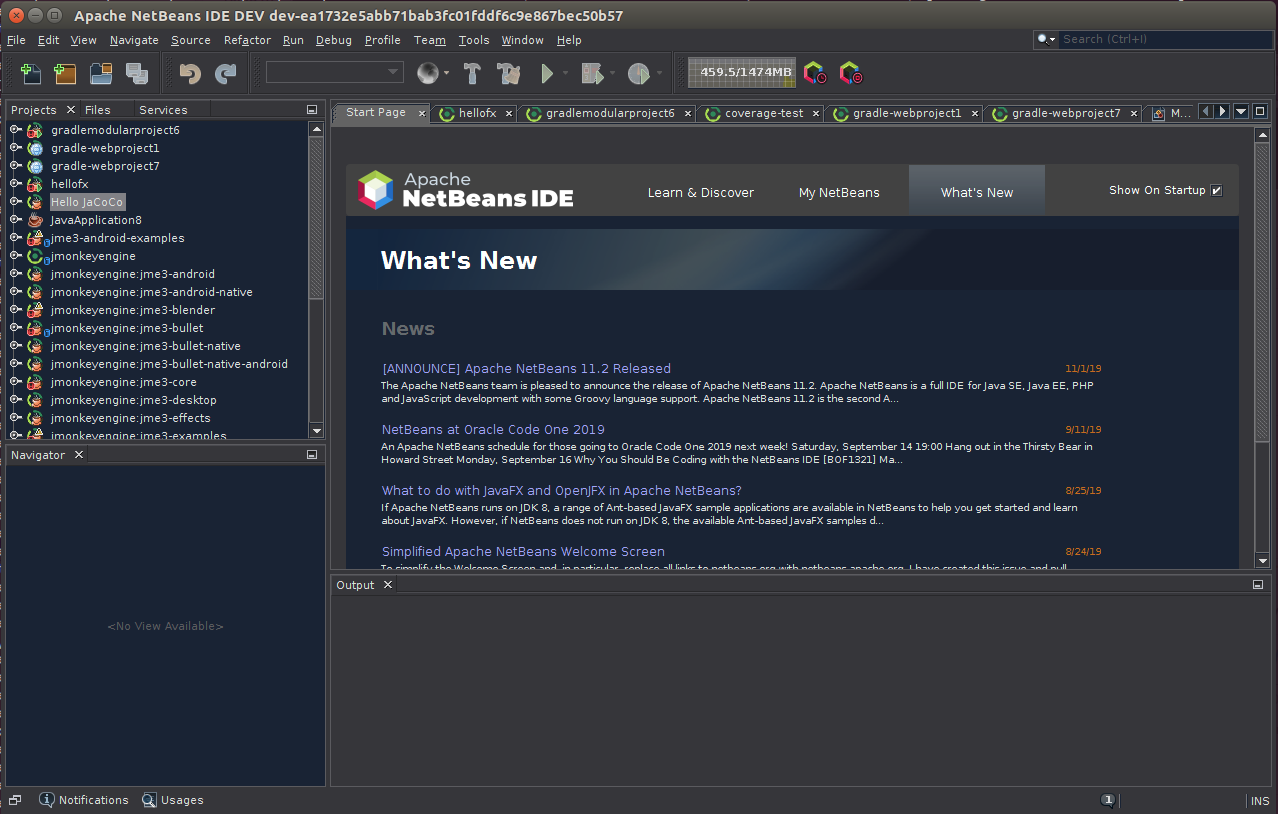Click the jmonkeyengine root project icon
Image resolution: width=1278 pixels, height=814 pixels.
pos(35,256)
